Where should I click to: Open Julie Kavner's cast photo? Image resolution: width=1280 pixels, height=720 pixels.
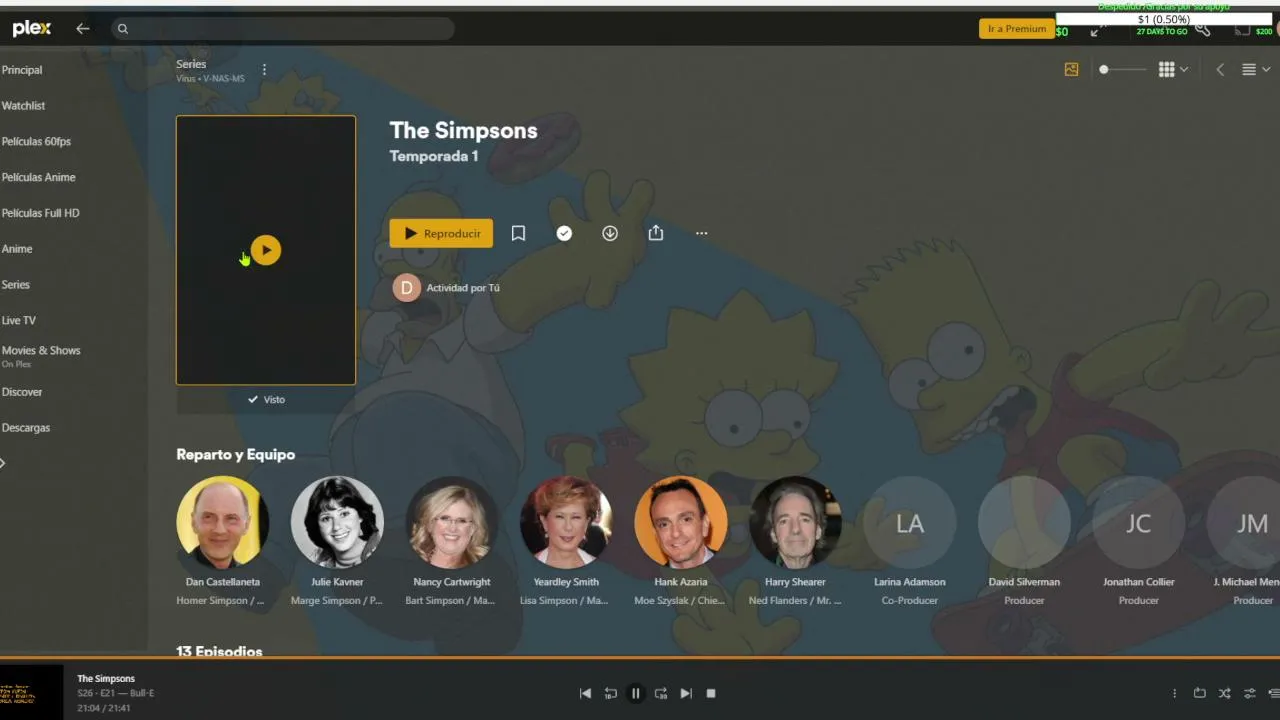click(337, 522)
